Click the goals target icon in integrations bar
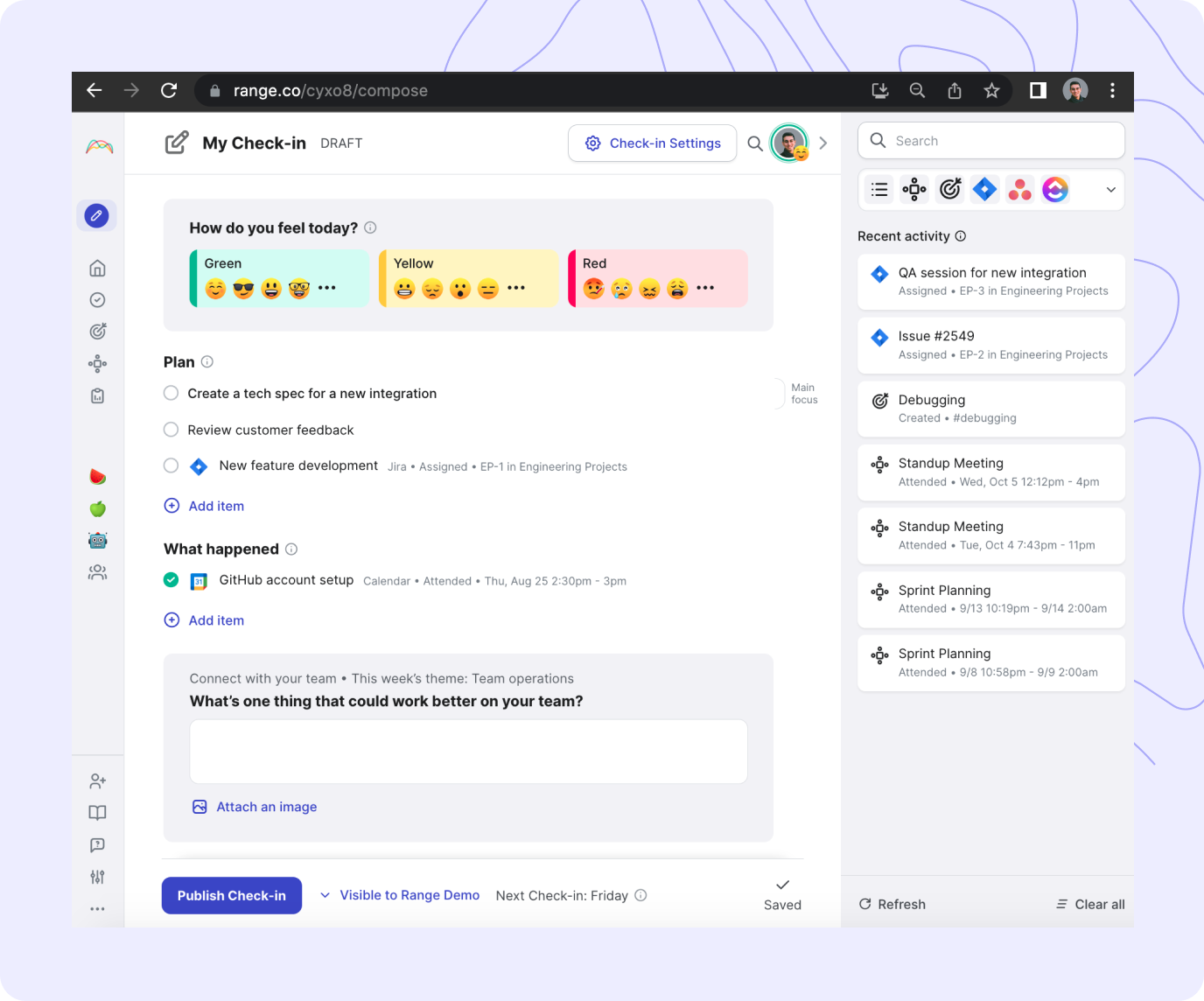The image size is (1204, 1001). coord(950,189)
